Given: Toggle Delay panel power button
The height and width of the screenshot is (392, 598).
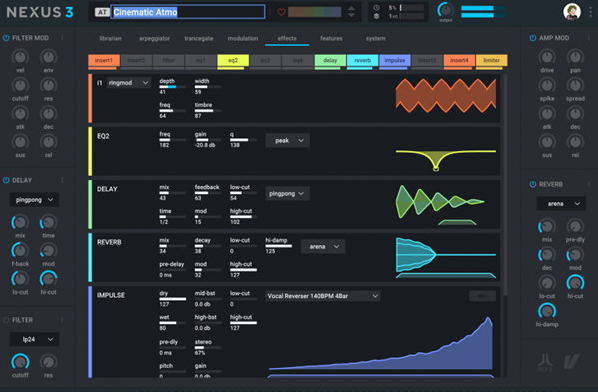Looking at the screenshot, I should [6, 180].
